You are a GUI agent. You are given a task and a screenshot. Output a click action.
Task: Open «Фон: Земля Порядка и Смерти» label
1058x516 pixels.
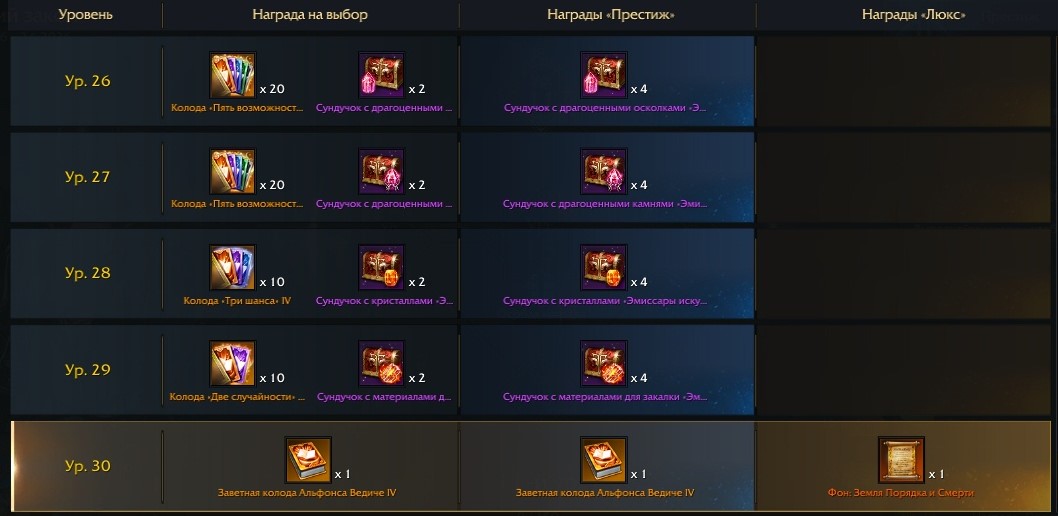click(x=901, y=493)
